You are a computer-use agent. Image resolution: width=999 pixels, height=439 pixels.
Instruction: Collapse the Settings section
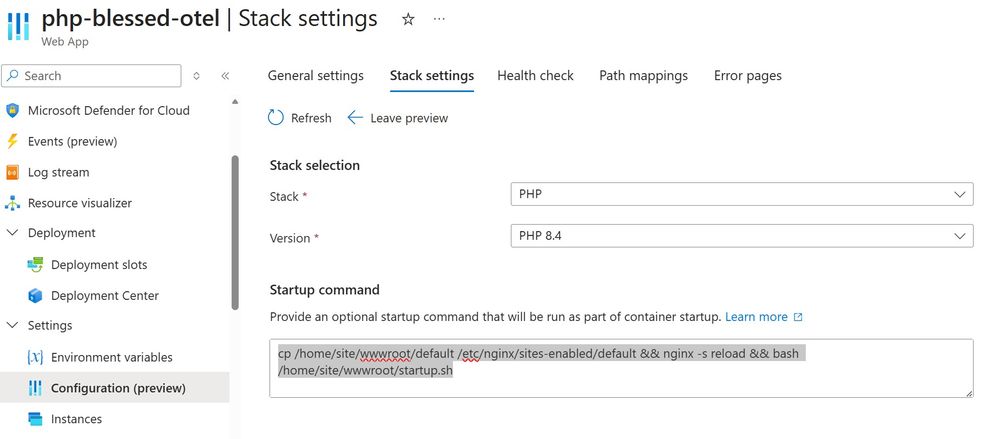(x=13, y=326)
